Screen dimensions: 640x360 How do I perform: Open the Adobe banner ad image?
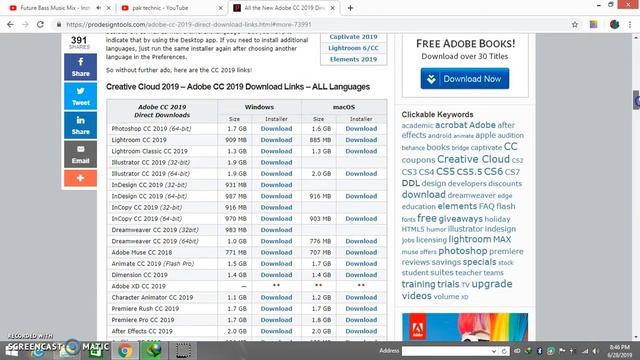click(x=464, y=327)
